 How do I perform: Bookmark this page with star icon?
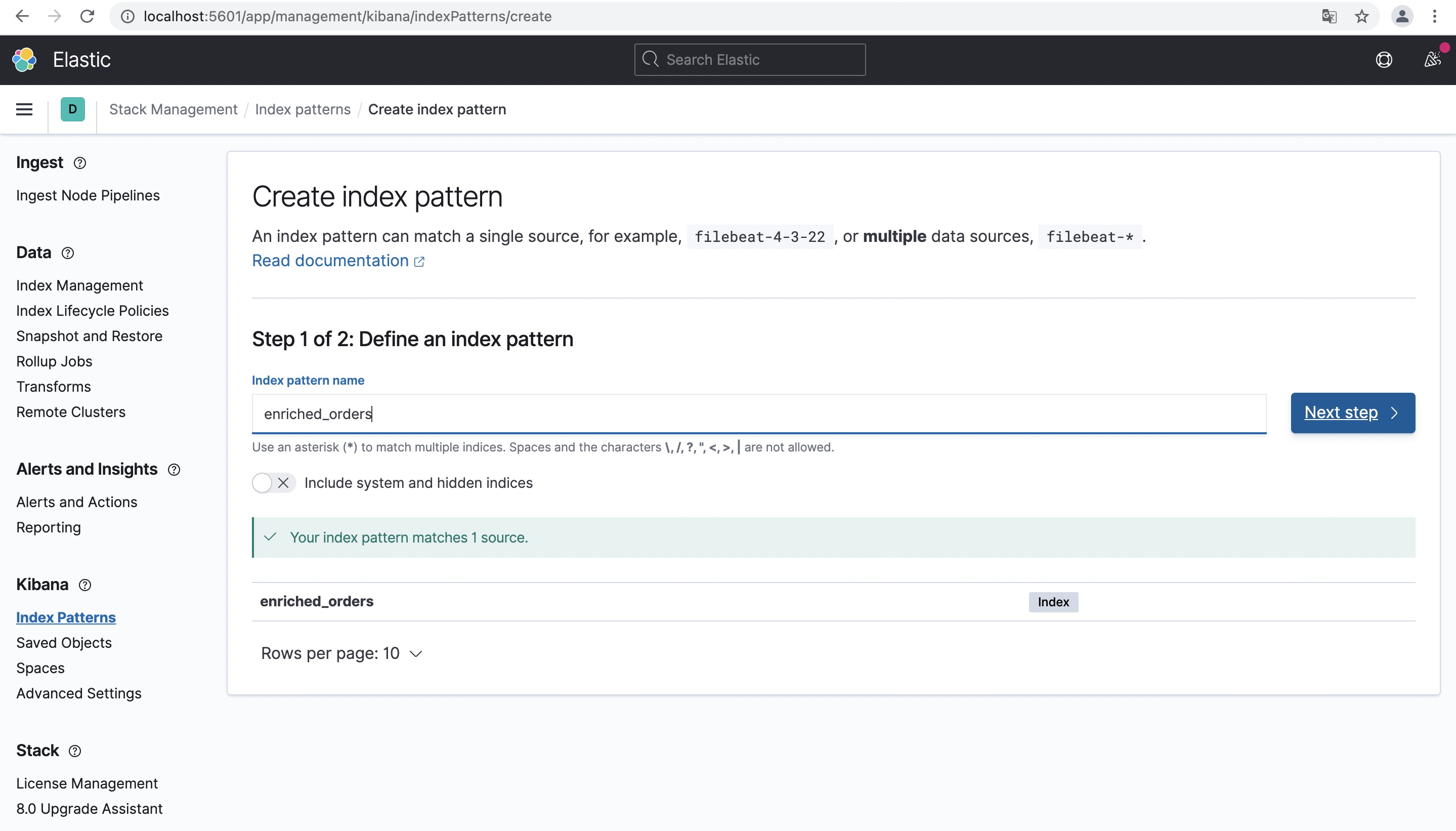[x=1361, y=17]
